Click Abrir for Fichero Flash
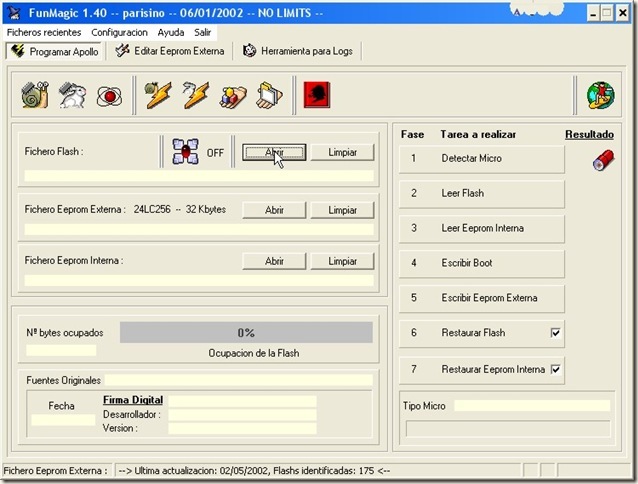Image resolution: width=638 pixels, height=484 pixels. coord(274,153)
